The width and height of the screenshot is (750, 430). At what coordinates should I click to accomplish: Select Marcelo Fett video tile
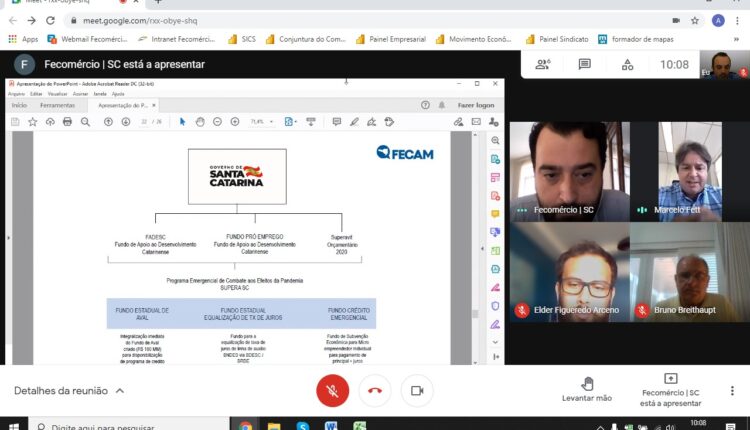pos(690,172)
